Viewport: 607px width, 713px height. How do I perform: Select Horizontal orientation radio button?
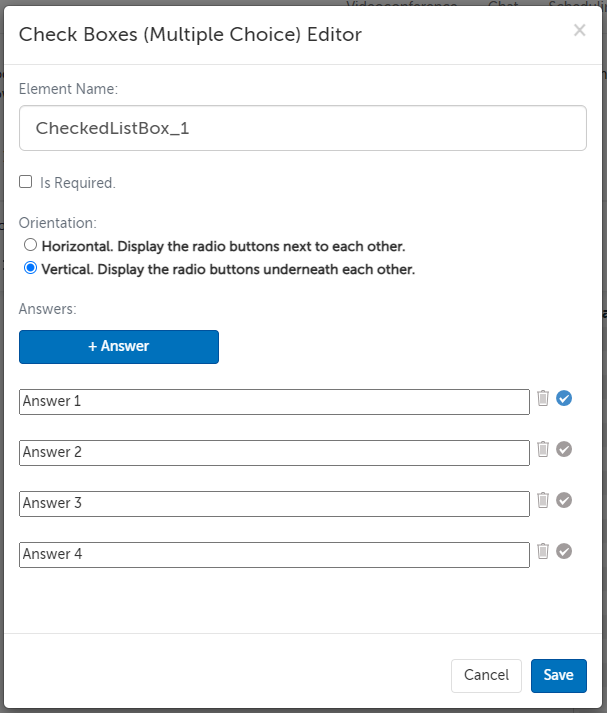[x=31, y=245]
